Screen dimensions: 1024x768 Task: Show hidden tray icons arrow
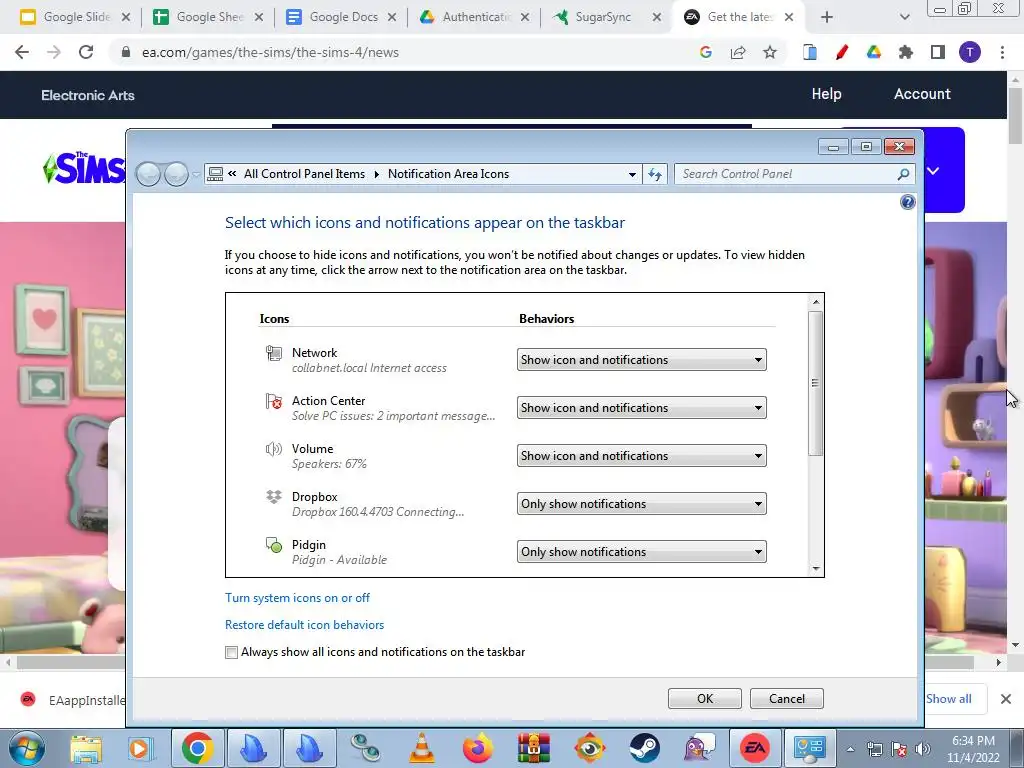point(850,749)
